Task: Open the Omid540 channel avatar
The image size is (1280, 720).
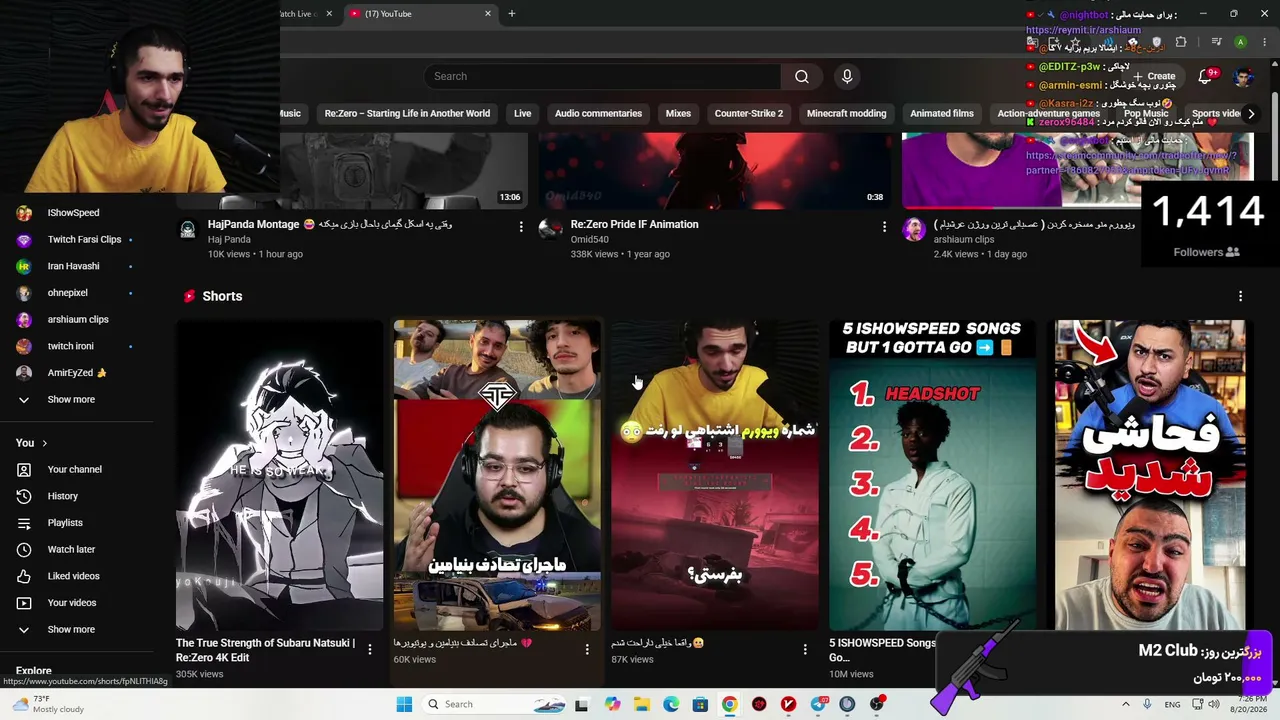Action: click(x=550, y=230)
